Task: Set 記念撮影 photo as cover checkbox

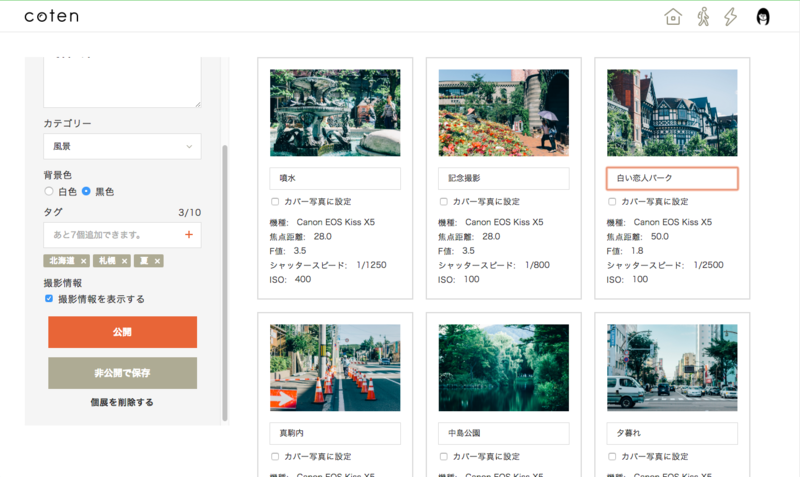Action: click(443, 202)
